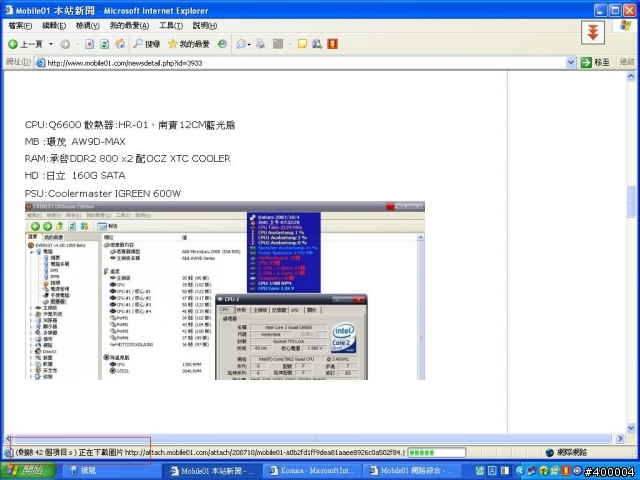Screen dimensions: 640x480
Task: Click the 網際網路 zone globe icon
Action: pyautogui.click(x=549, y=452)
